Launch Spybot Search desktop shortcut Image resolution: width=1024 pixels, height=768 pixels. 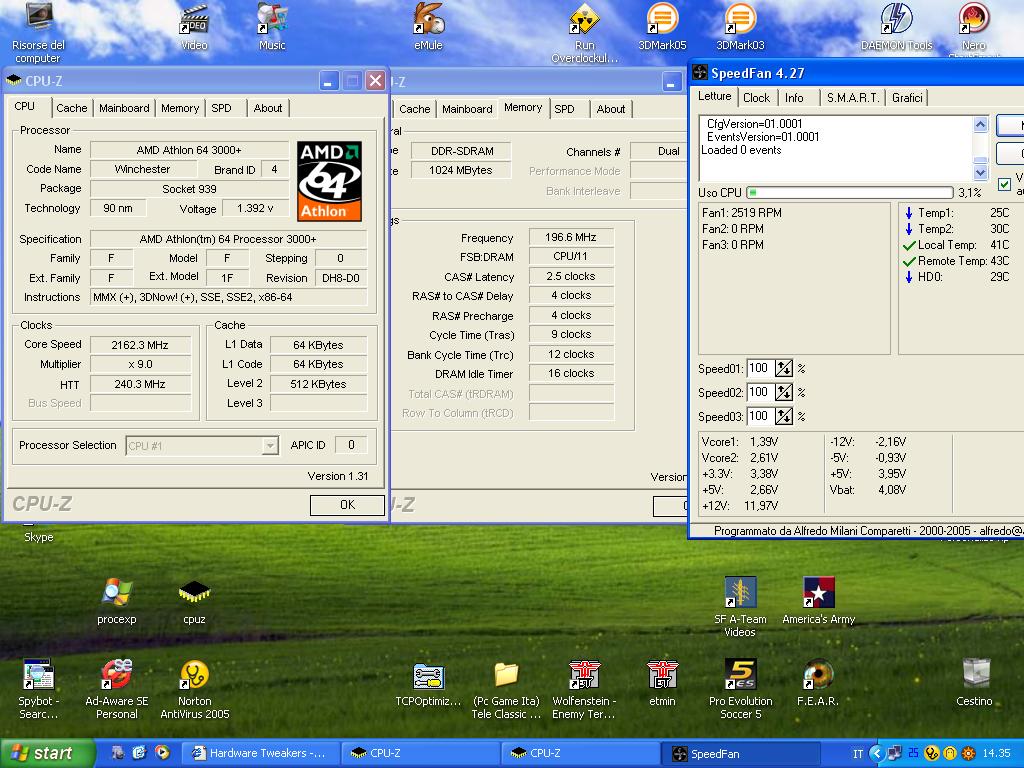[x=38, y=690]
